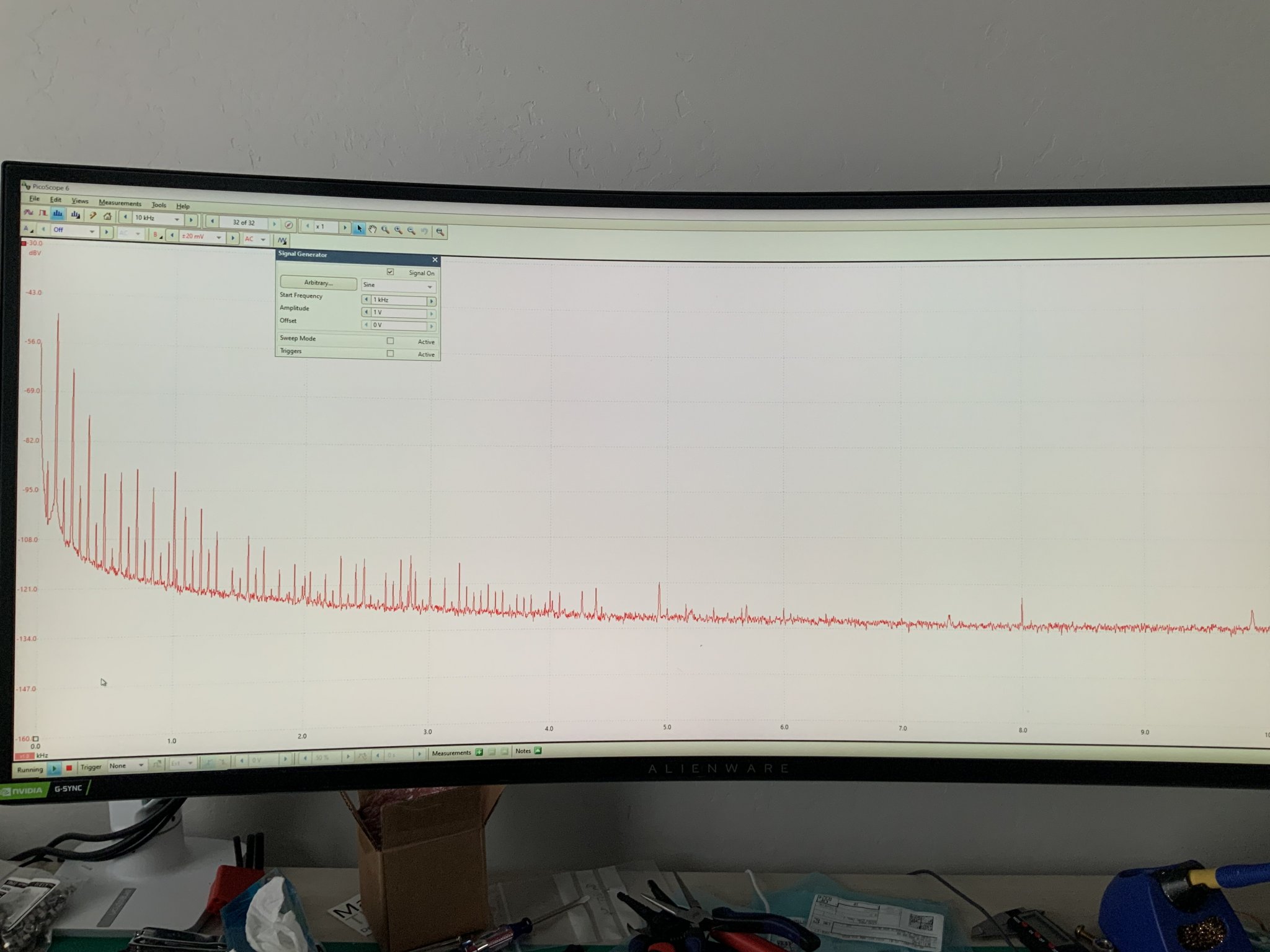This screenshot has width=1270, height=952.
Task: Increase Start Frequency 1 kHz arrow
Action: [432, 301]
